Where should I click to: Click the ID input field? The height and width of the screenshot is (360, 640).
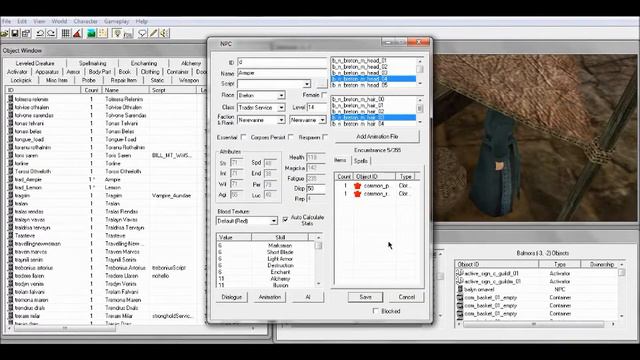(x=282, y=62)
